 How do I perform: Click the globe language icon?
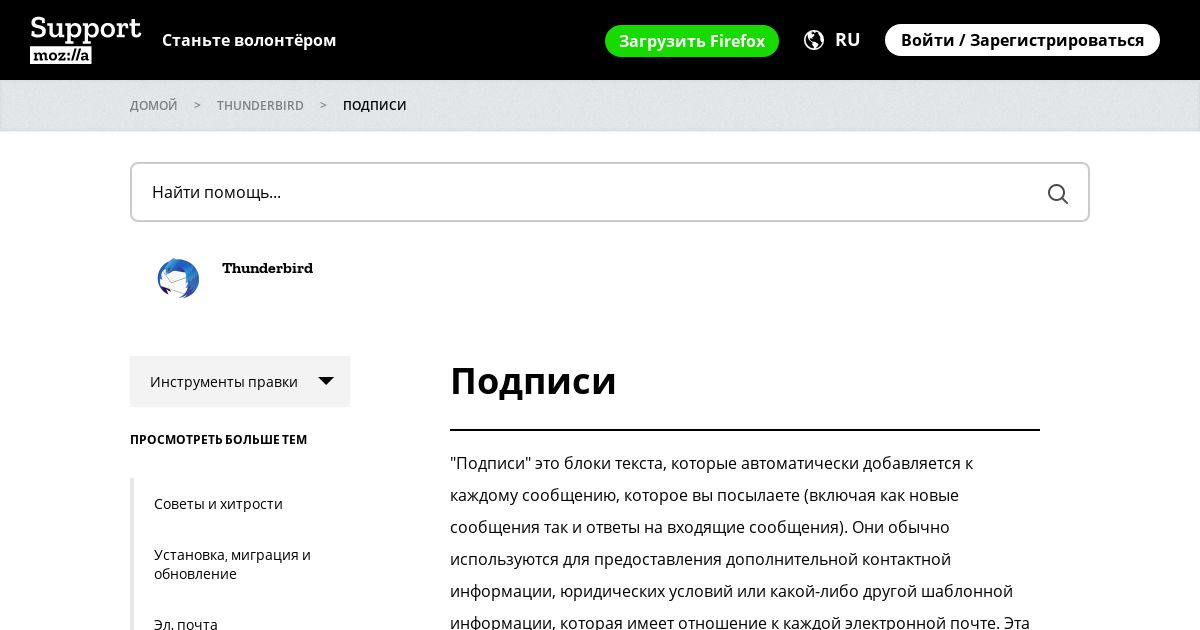pos(814,40)
